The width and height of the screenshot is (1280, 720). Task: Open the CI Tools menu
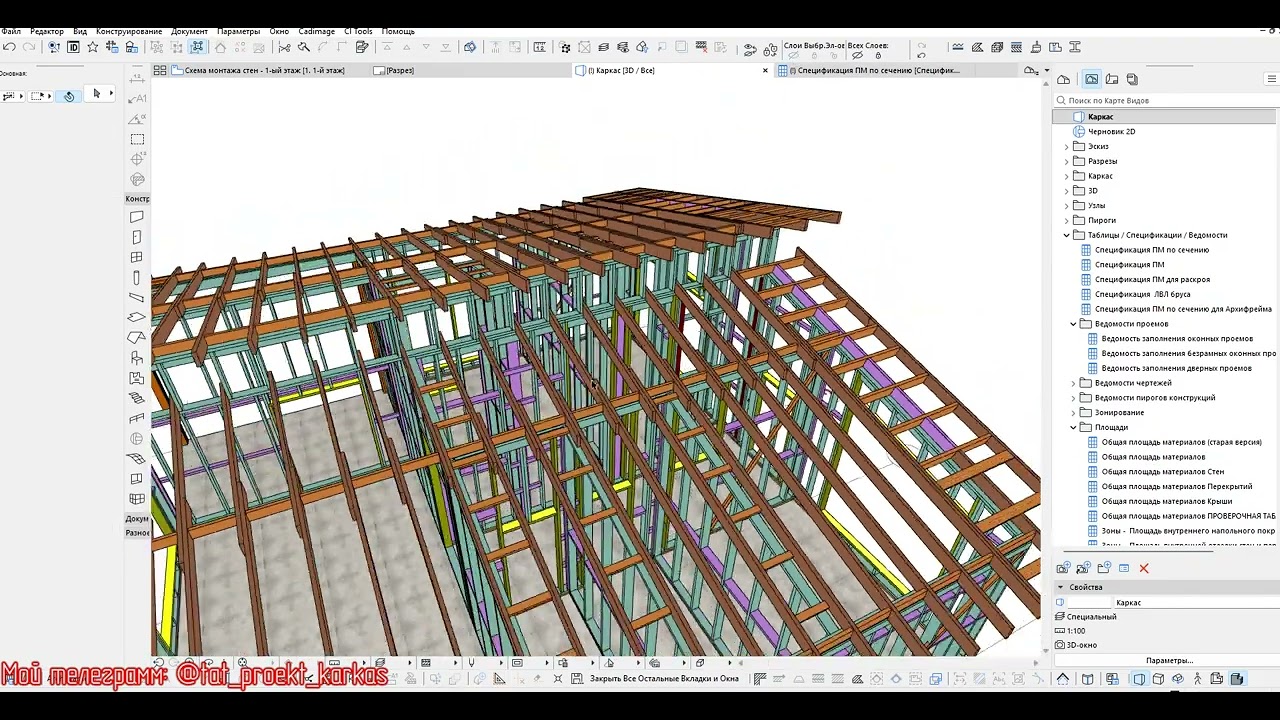358,31
